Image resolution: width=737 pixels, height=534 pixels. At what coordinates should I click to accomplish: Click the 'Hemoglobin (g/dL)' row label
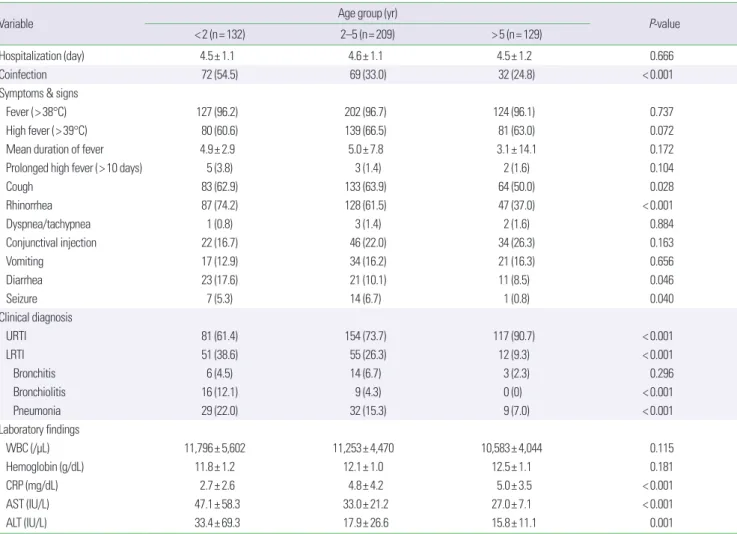(x=45, y=467)
